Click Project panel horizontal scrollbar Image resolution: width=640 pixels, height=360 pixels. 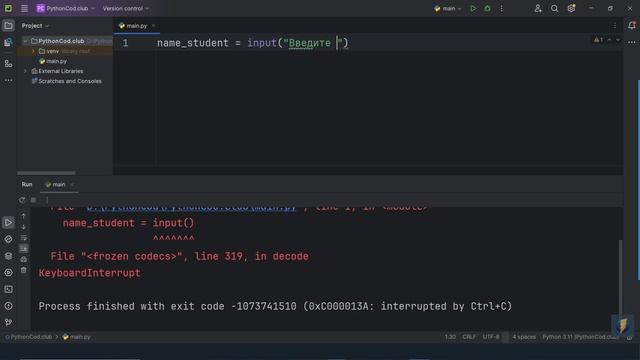click(x=46, y=173)
